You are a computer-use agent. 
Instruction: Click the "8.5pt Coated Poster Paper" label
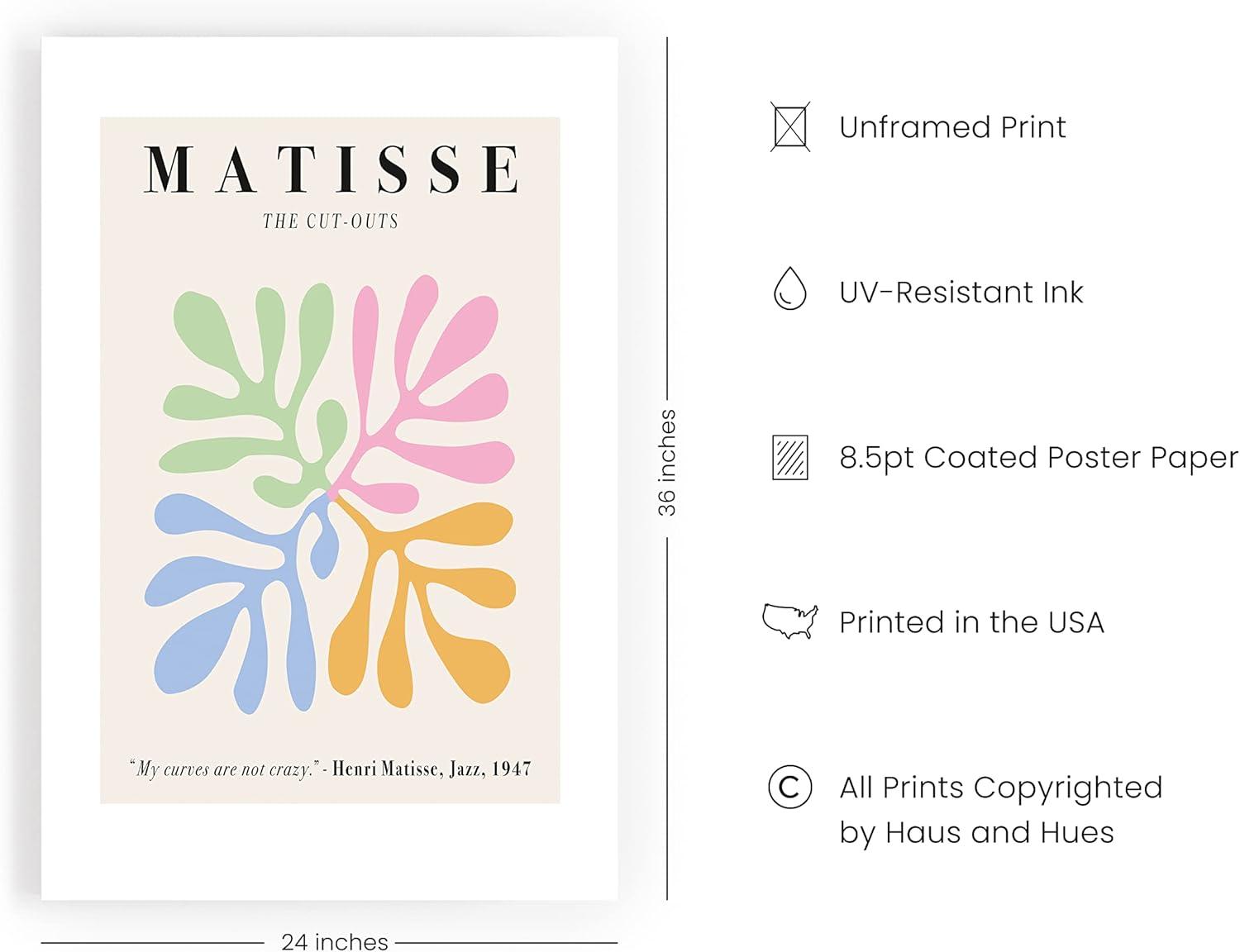point(1038,458)
